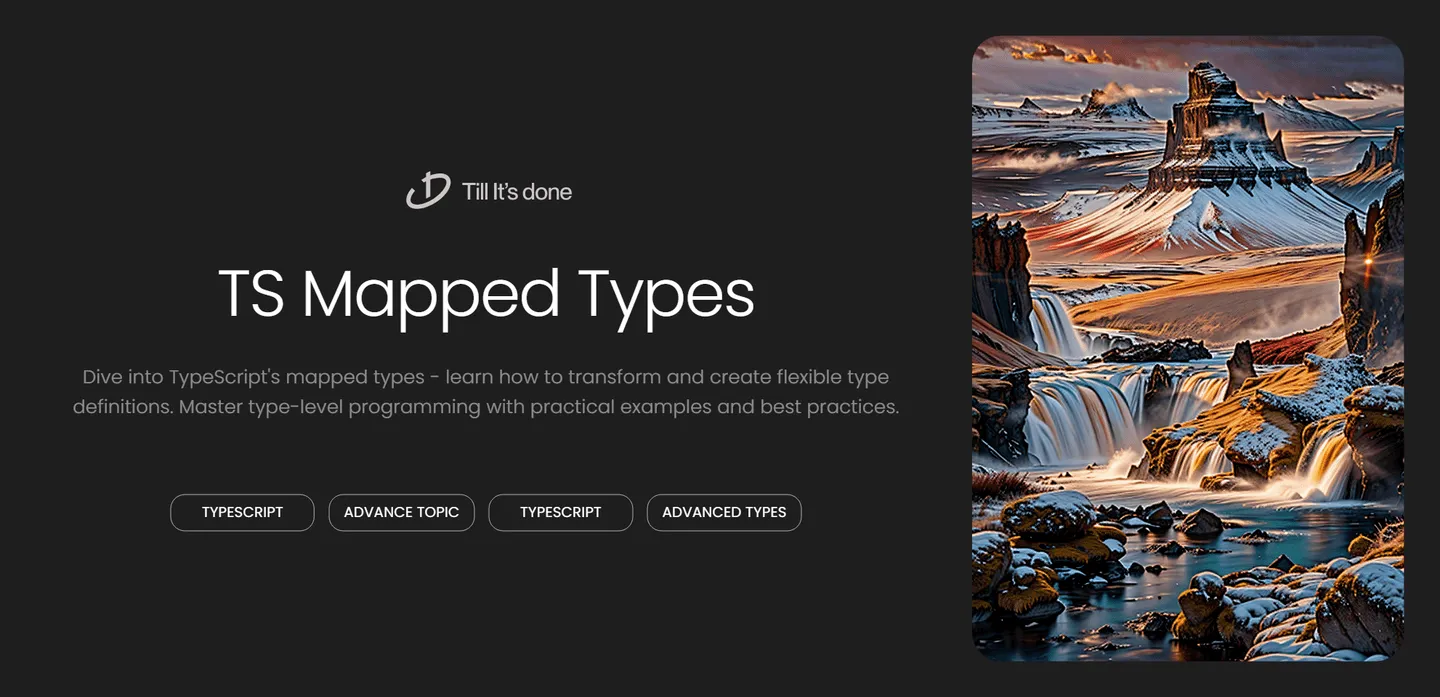Click the description line starting "definitions. Master"
This screenshot has height=697, width=1440.
coord(486,407)
